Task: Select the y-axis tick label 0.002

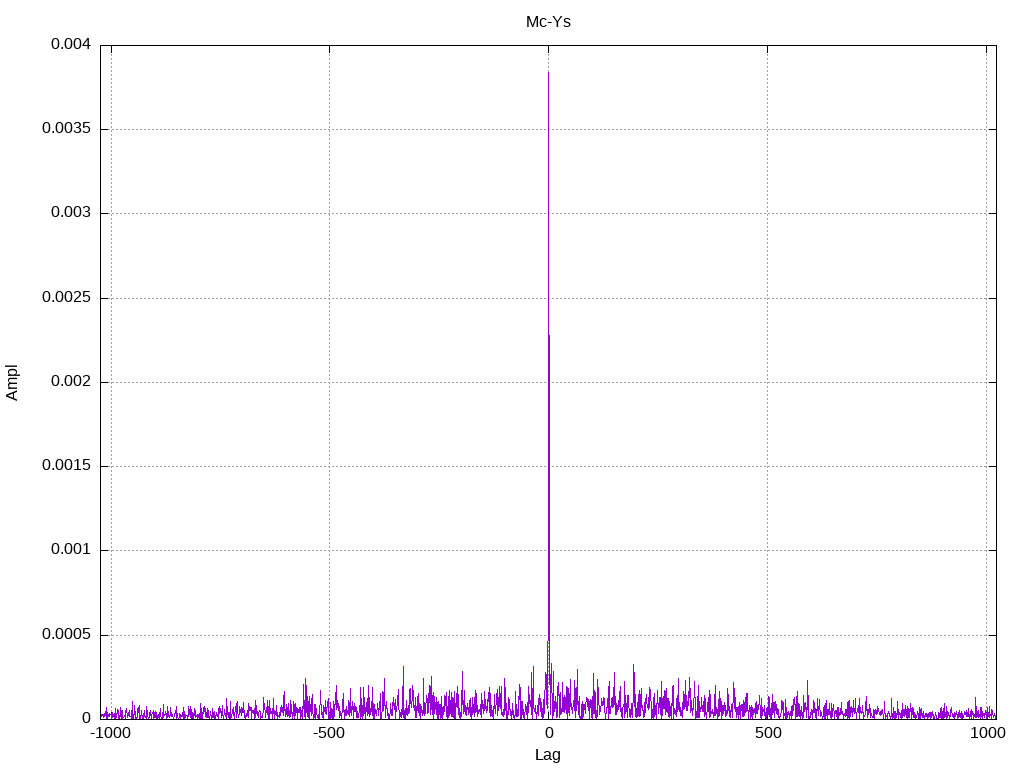Action: (71, 381)
